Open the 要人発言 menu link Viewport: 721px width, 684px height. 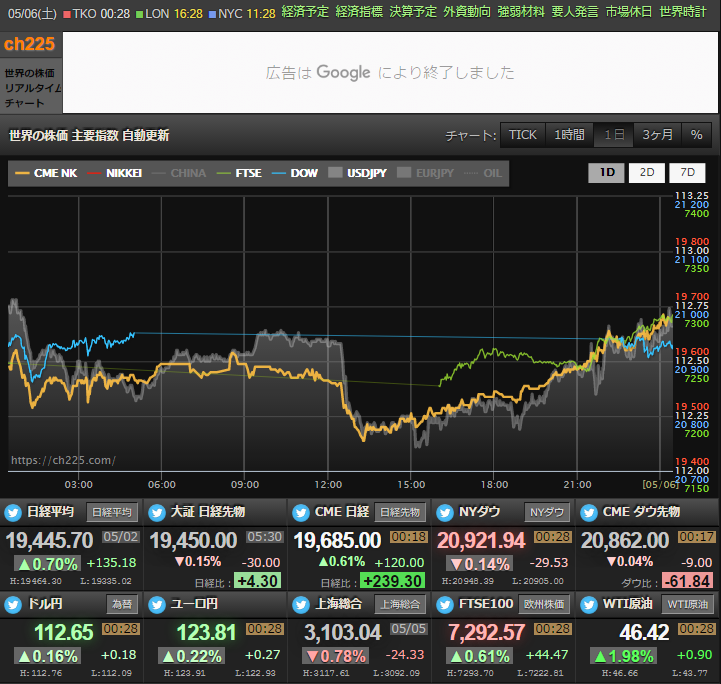tap(575, 12)
